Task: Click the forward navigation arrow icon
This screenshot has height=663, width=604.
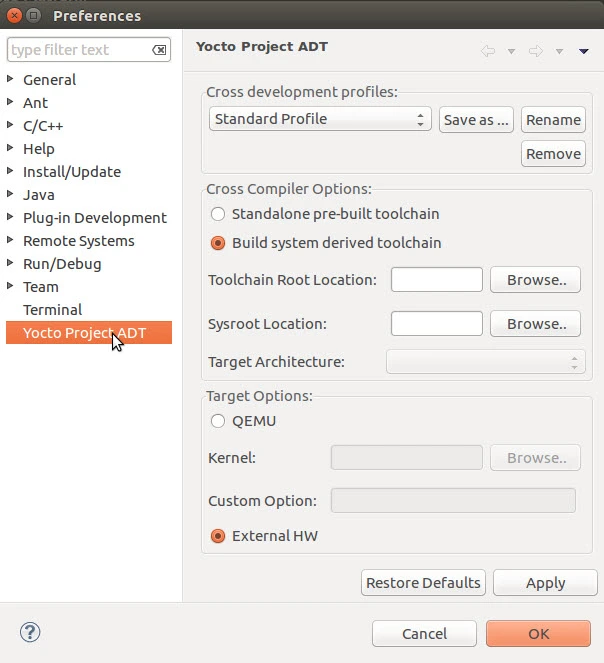Action: coord(536,51)
